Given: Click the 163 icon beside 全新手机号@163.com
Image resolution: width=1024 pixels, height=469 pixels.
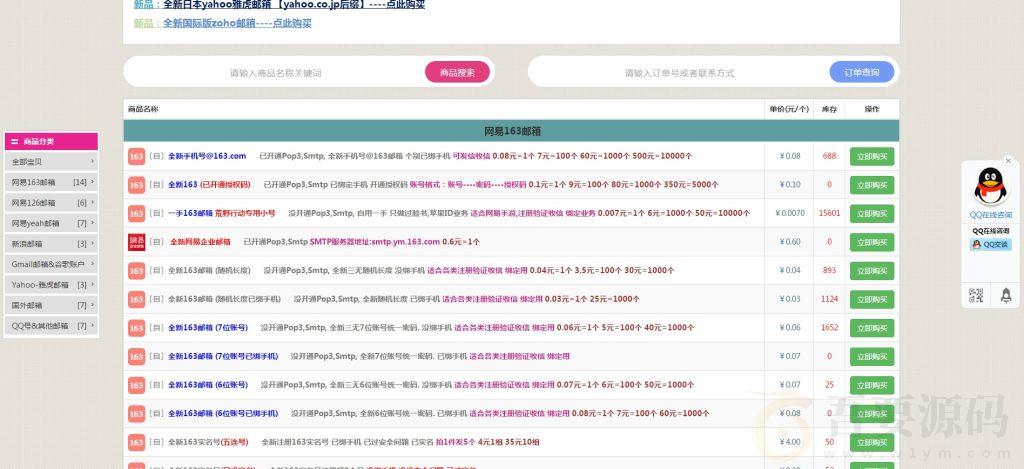Looking at the screenshot, I should pyautogui.click(x=136, y=156).
